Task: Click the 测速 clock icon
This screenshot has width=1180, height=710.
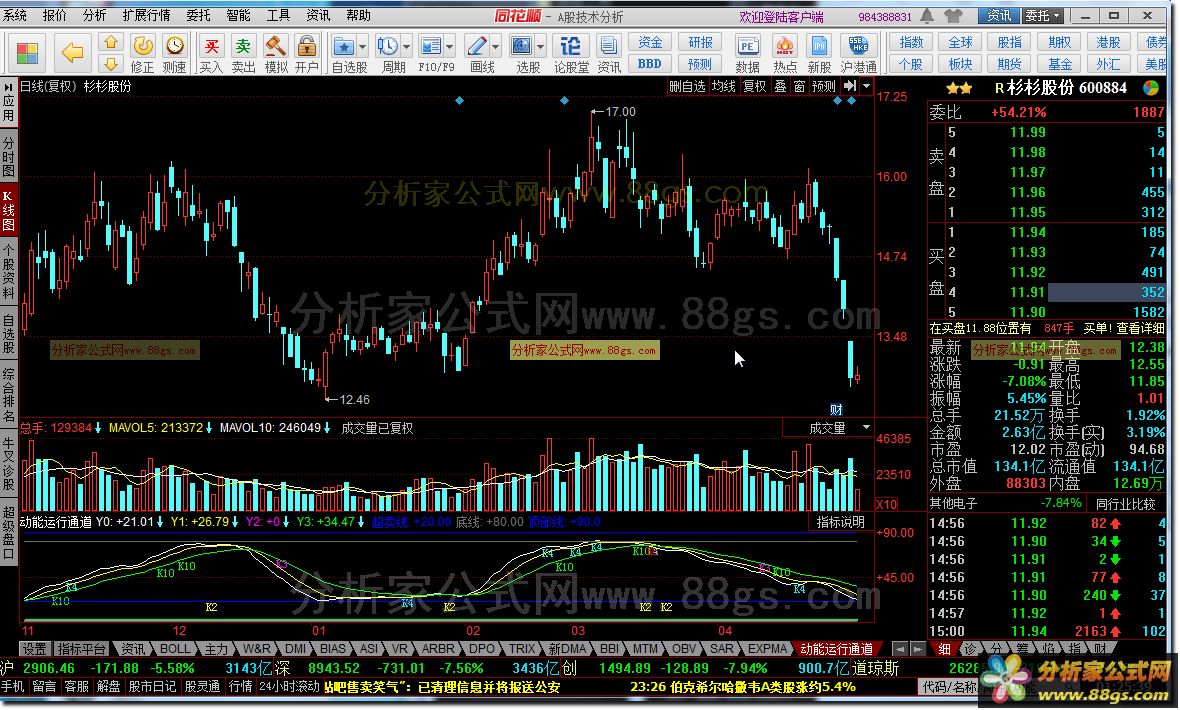Action: (x=175, y=46)
